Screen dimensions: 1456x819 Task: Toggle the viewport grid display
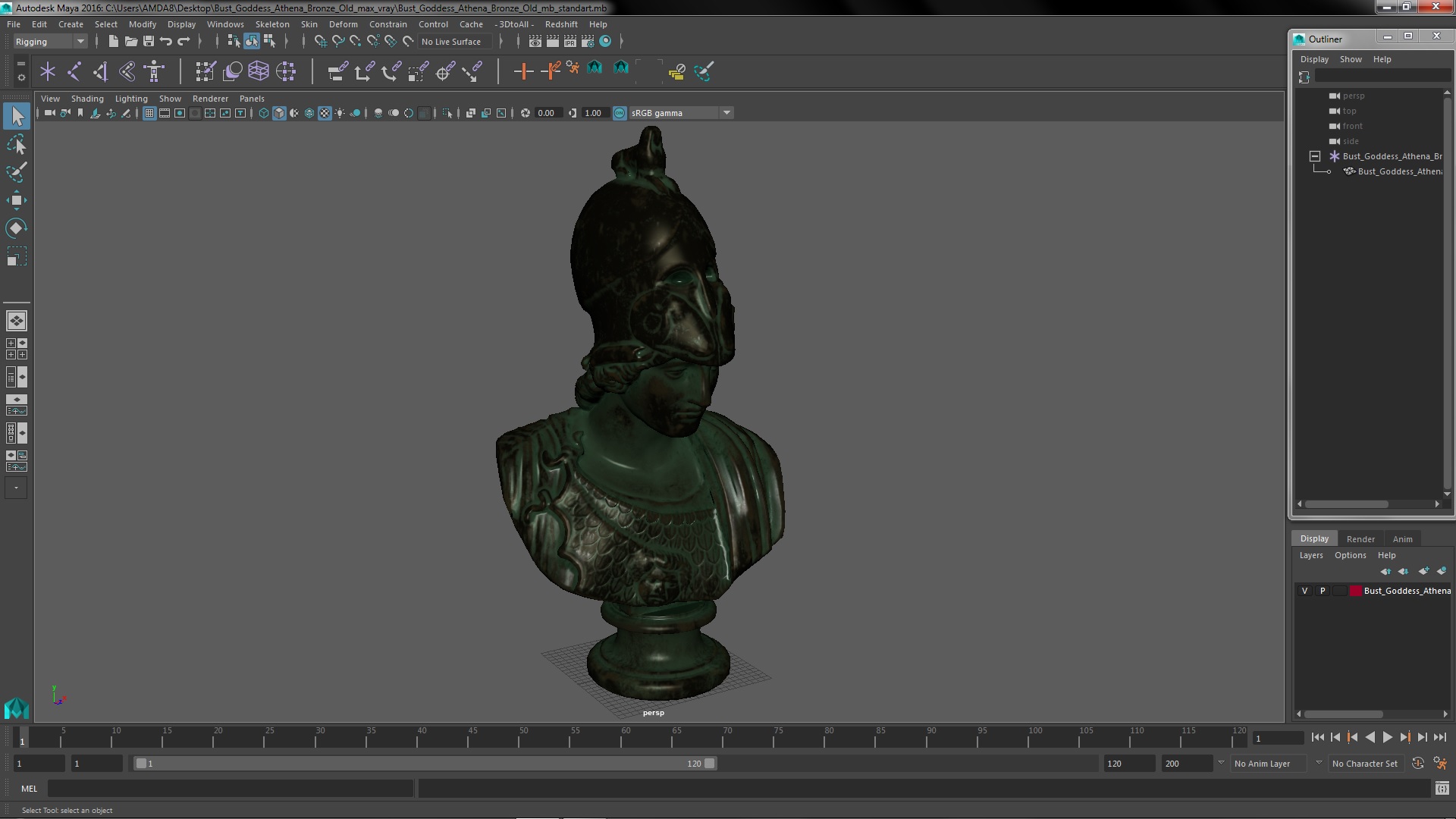click(x=149, y=113)
